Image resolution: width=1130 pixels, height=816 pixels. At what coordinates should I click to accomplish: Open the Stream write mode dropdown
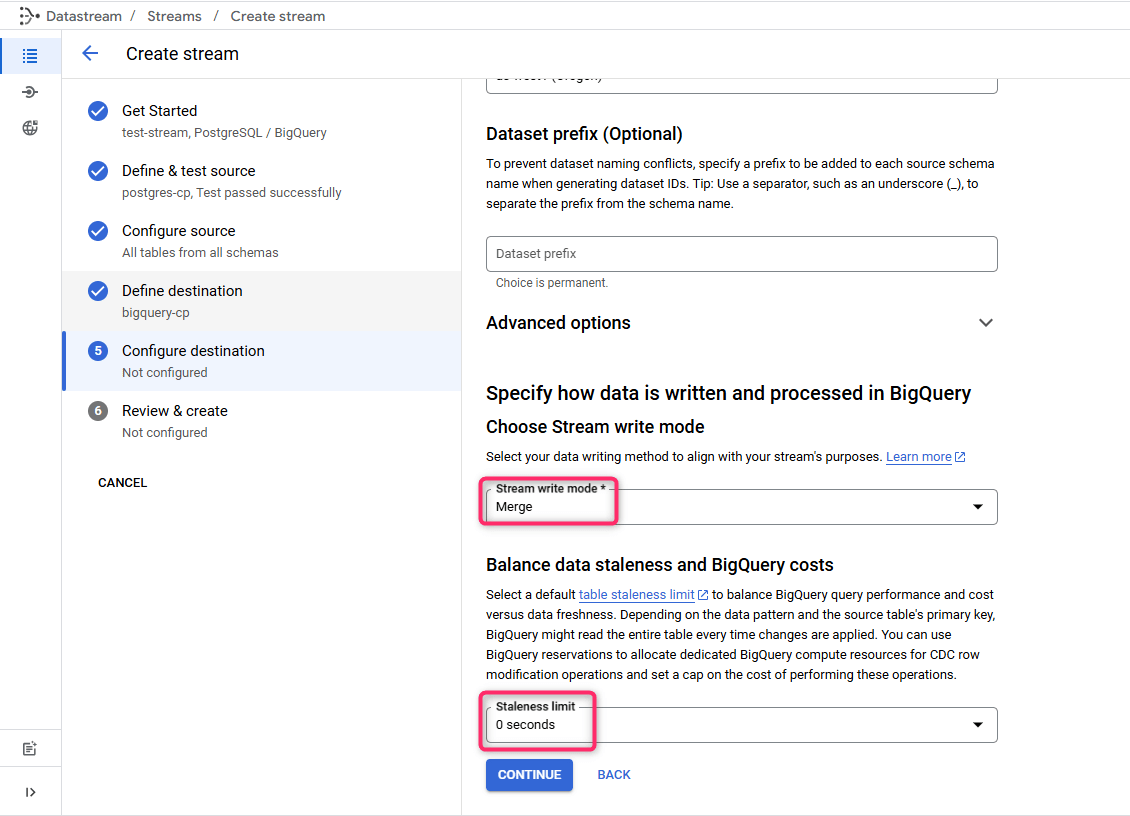[742, 507]
